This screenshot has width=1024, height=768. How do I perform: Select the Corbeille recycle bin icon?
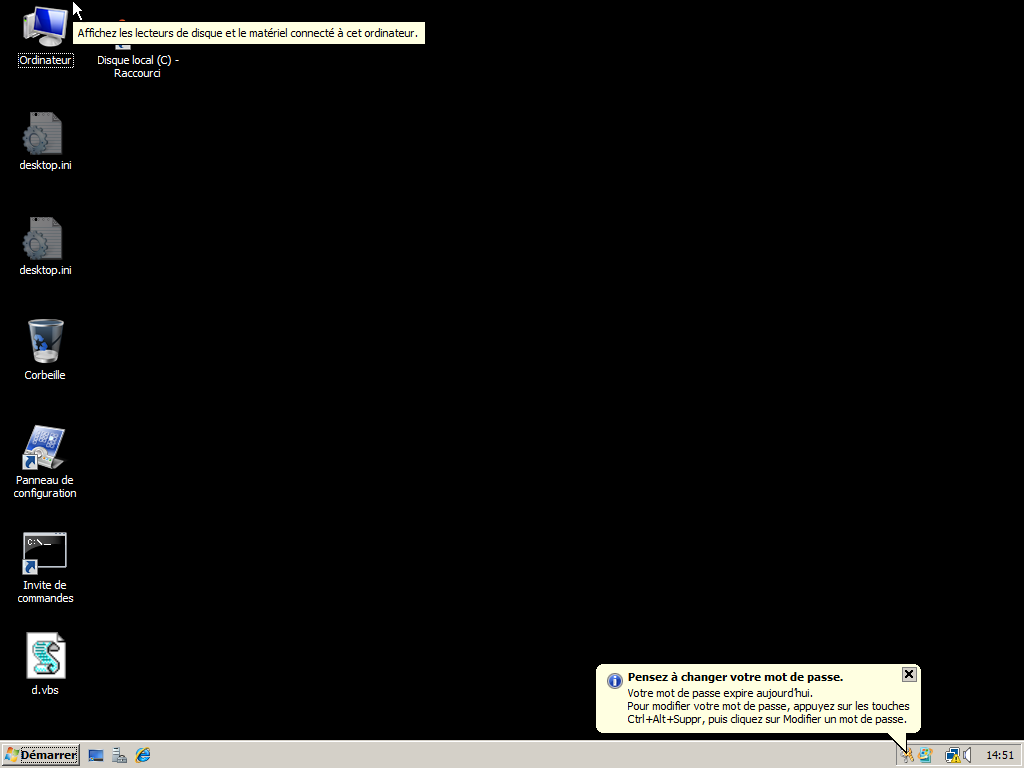(x=45, y=343)
